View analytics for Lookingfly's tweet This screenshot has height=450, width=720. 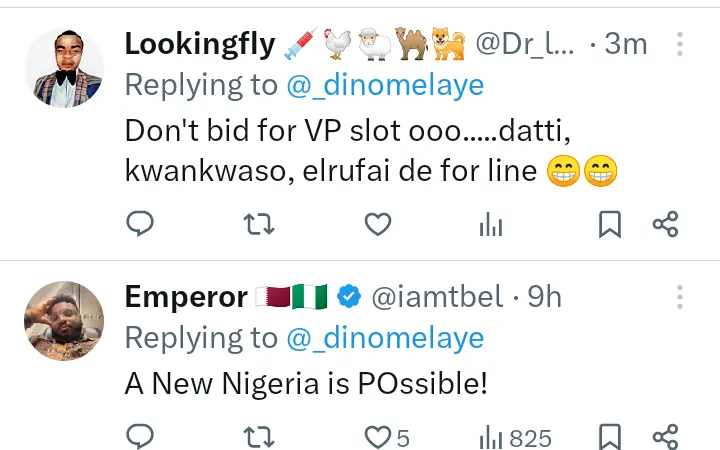tap(490, 225)
